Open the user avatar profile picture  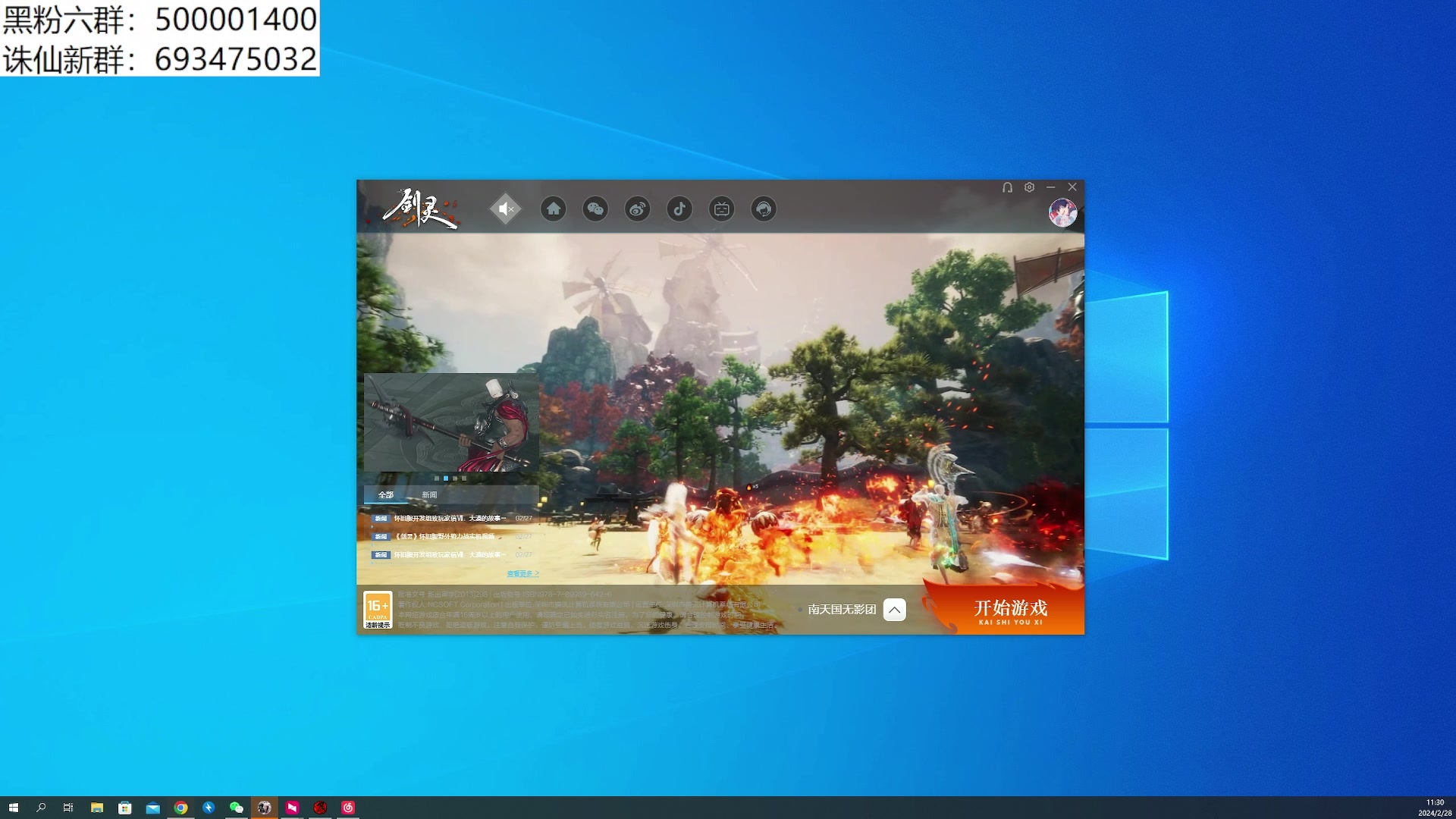tap(1062, 212)
